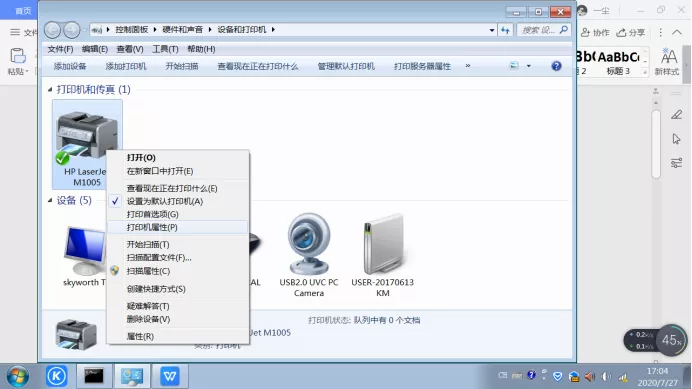This screenshot has width=692, height=389.
Task: Click the refresh arrows icon beside address bar
Action: pos(505,30)
